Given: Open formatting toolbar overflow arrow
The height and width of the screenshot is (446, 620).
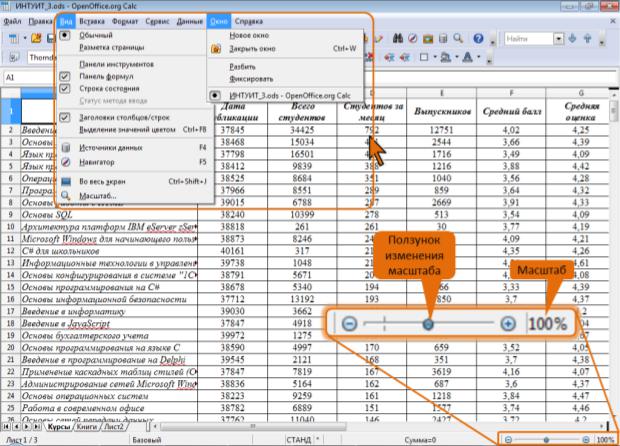Looking at the screenshot, I should 489,60.
